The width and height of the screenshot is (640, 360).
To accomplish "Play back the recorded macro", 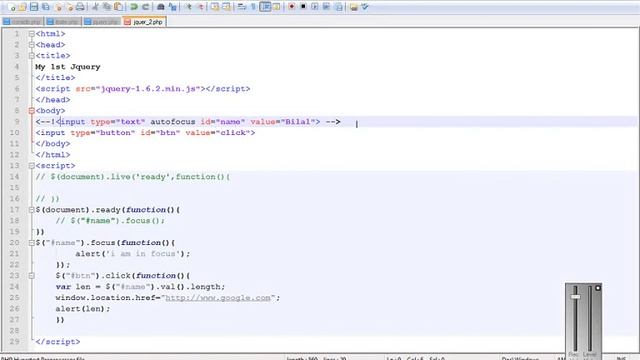I will [315, 7].
